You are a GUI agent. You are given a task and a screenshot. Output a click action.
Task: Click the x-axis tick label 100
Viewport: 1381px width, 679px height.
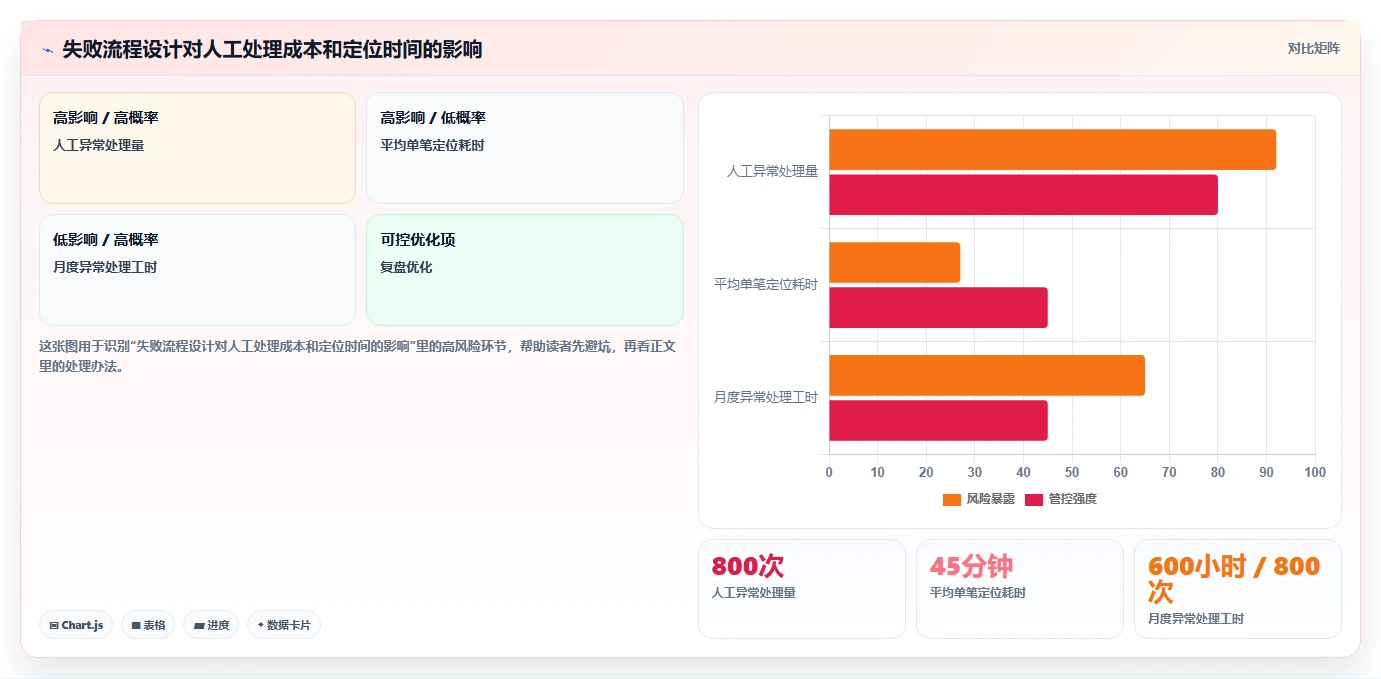(1315, 472)
